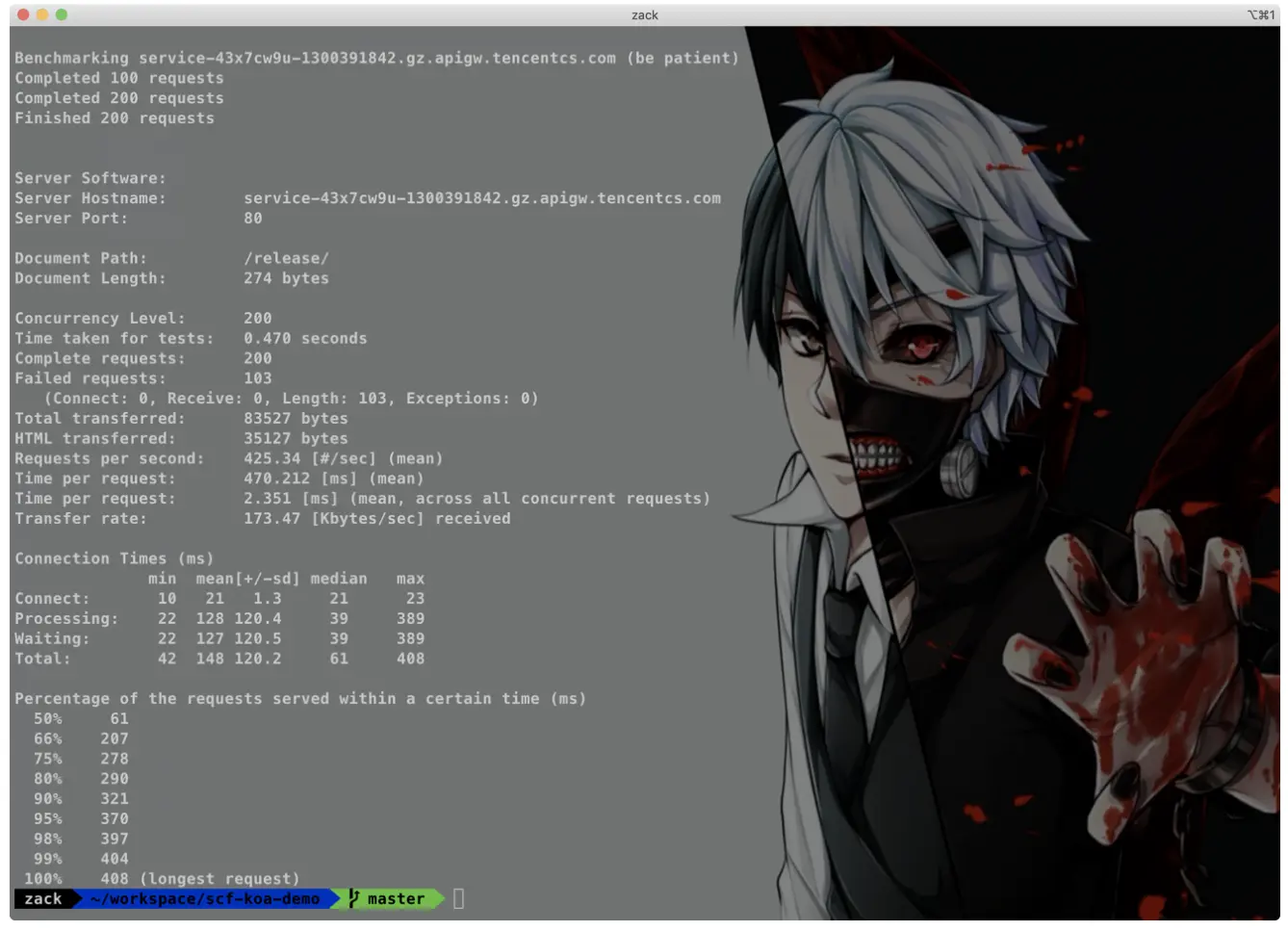Click the '50%' percentile row

tap(81, 719)
